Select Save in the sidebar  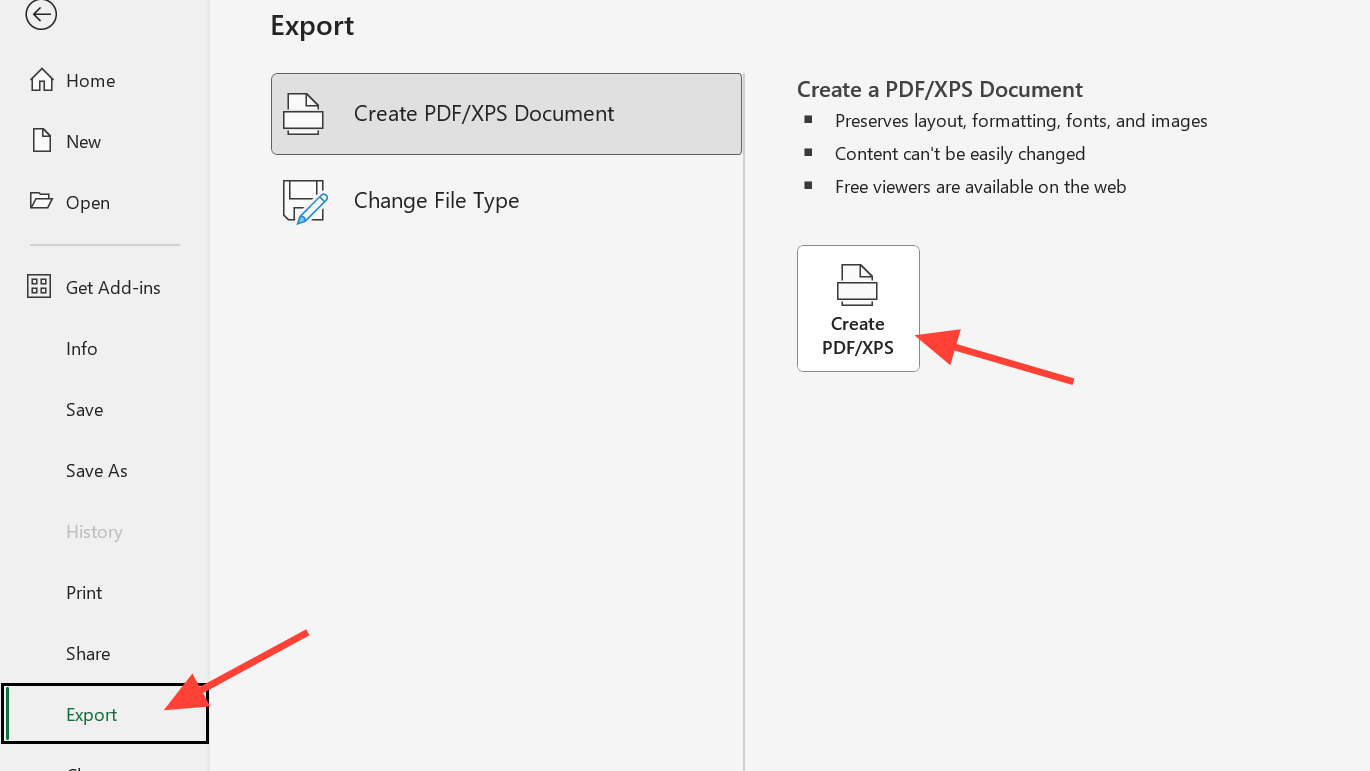pos(85,409)
